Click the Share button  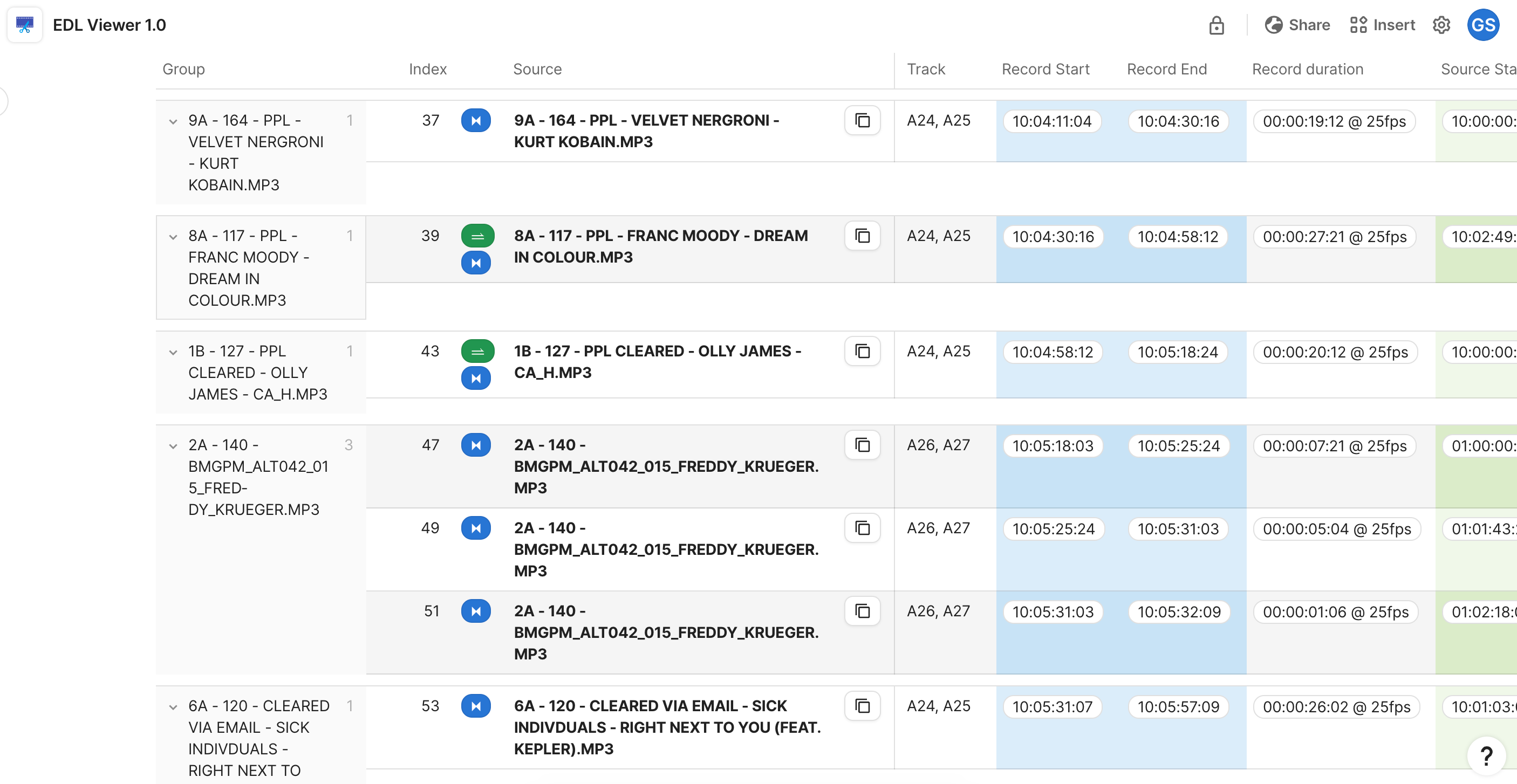[1297, 25]
